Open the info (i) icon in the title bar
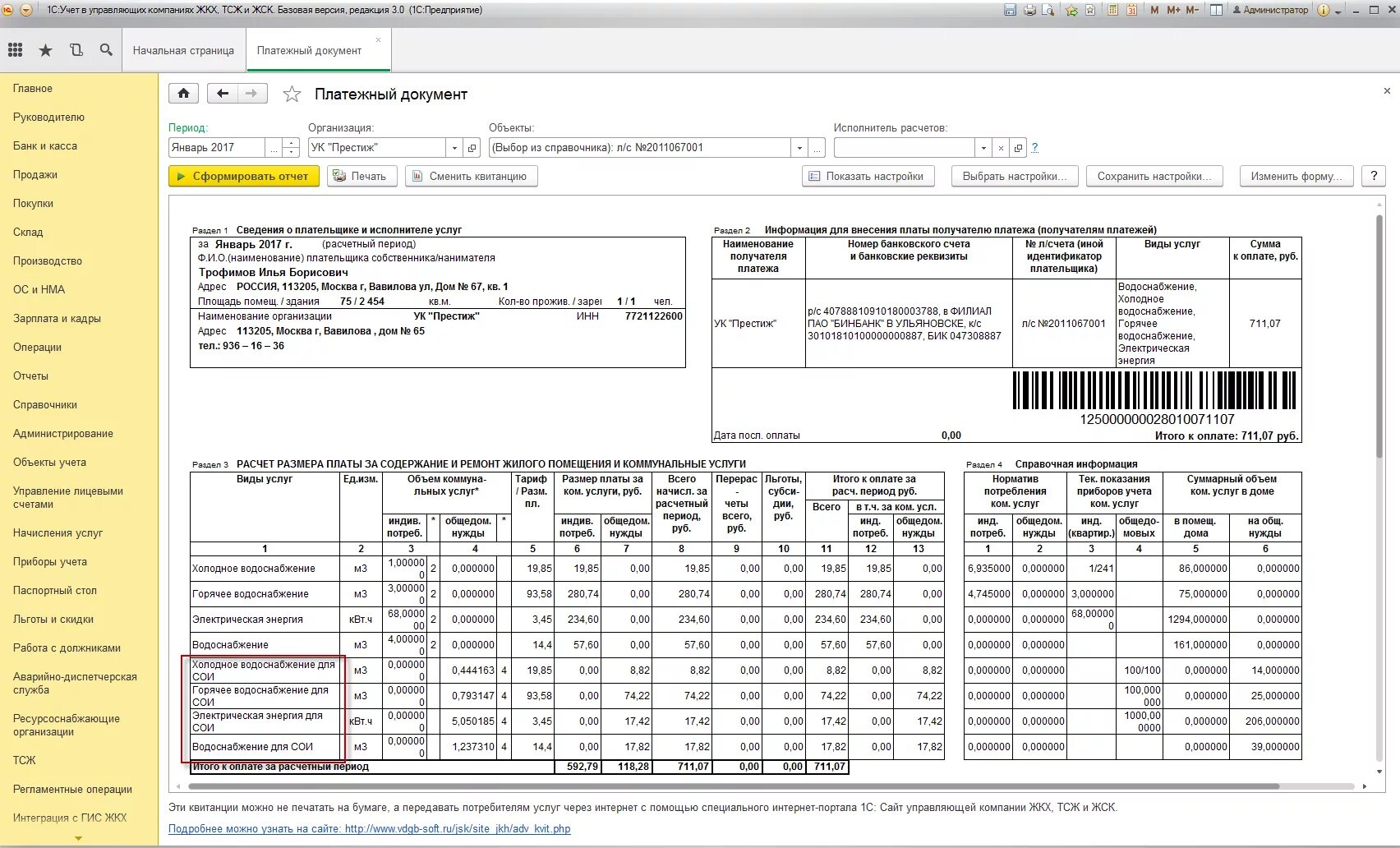 click(1324, 10)
